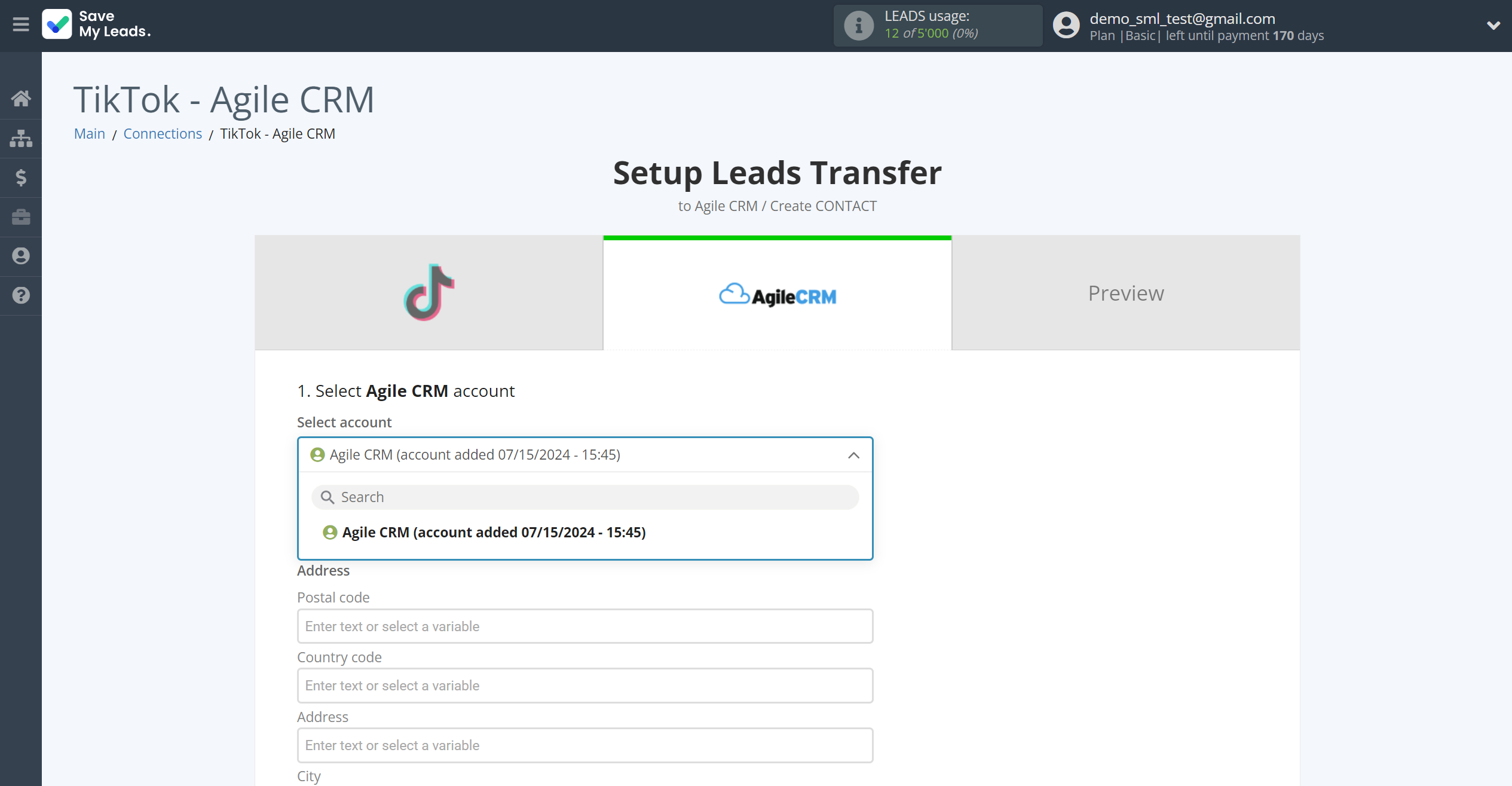
Task: Collapse the open account selector dropdown
Action: click(x=854, y=454)
